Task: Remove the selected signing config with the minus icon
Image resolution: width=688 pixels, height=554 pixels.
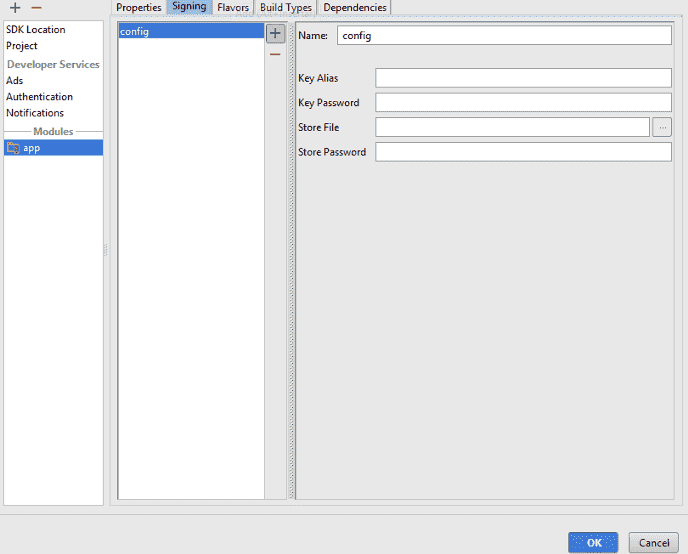Action: pyautogui.click(x=275, y=54)
